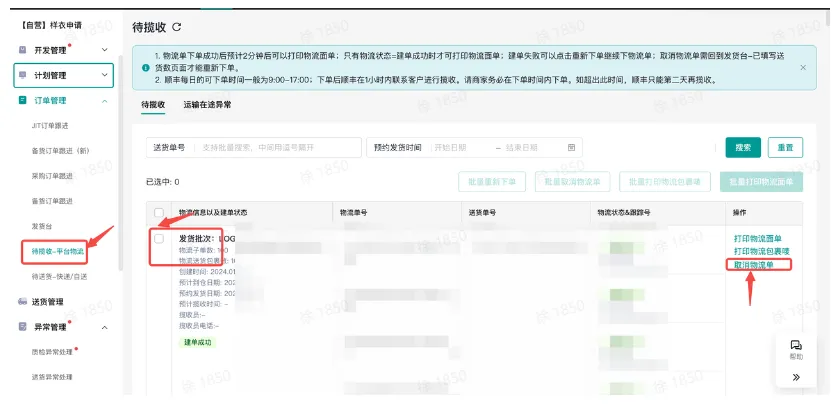Open the calendar icon in 预约发货时间 field

pos(571,147)
